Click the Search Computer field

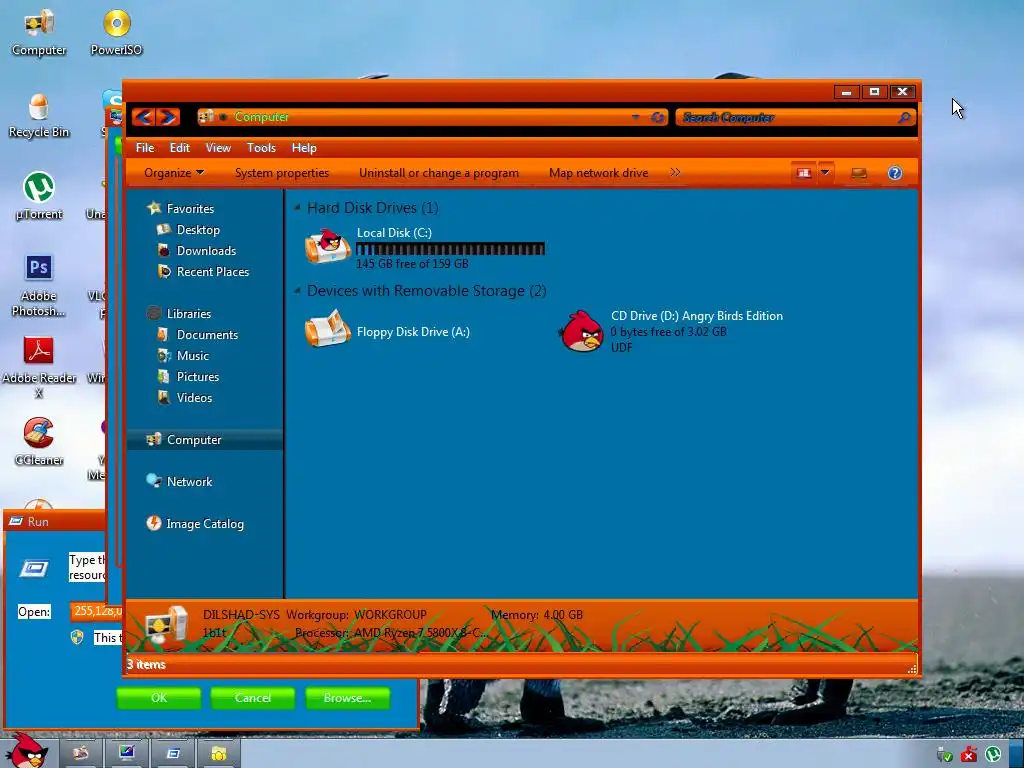[x=788, y=118]
